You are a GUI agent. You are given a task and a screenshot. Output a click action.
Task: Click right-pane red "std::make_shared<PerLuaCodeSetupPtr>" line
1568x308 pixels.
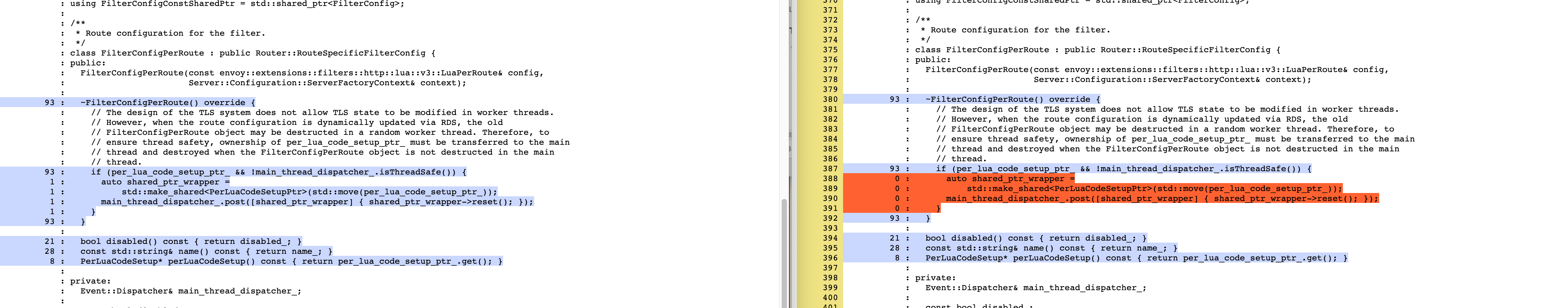click(1154, 188)
